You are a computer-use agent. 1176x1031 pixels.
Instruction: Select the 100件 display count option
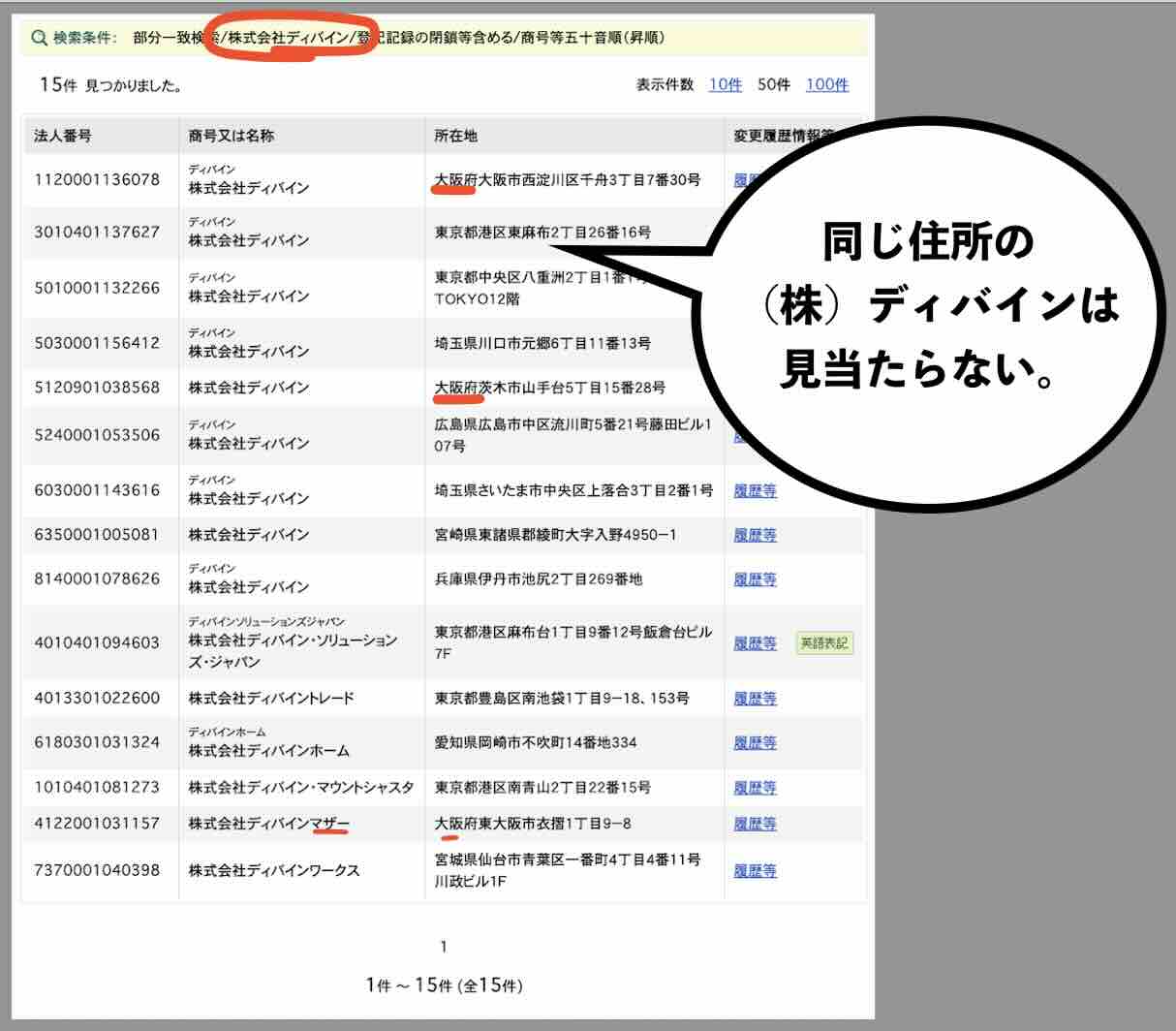point(826,84)
